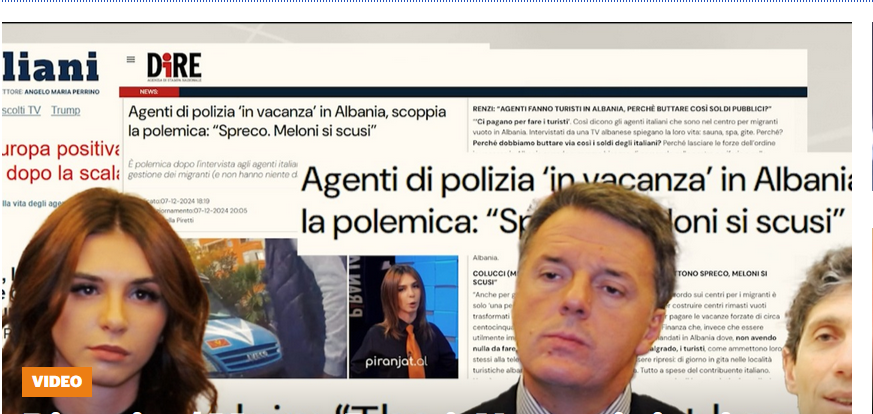This screenshot has height=414, width=873.
Task: Click the DIRE agency logo
Action: coord(174,66)
